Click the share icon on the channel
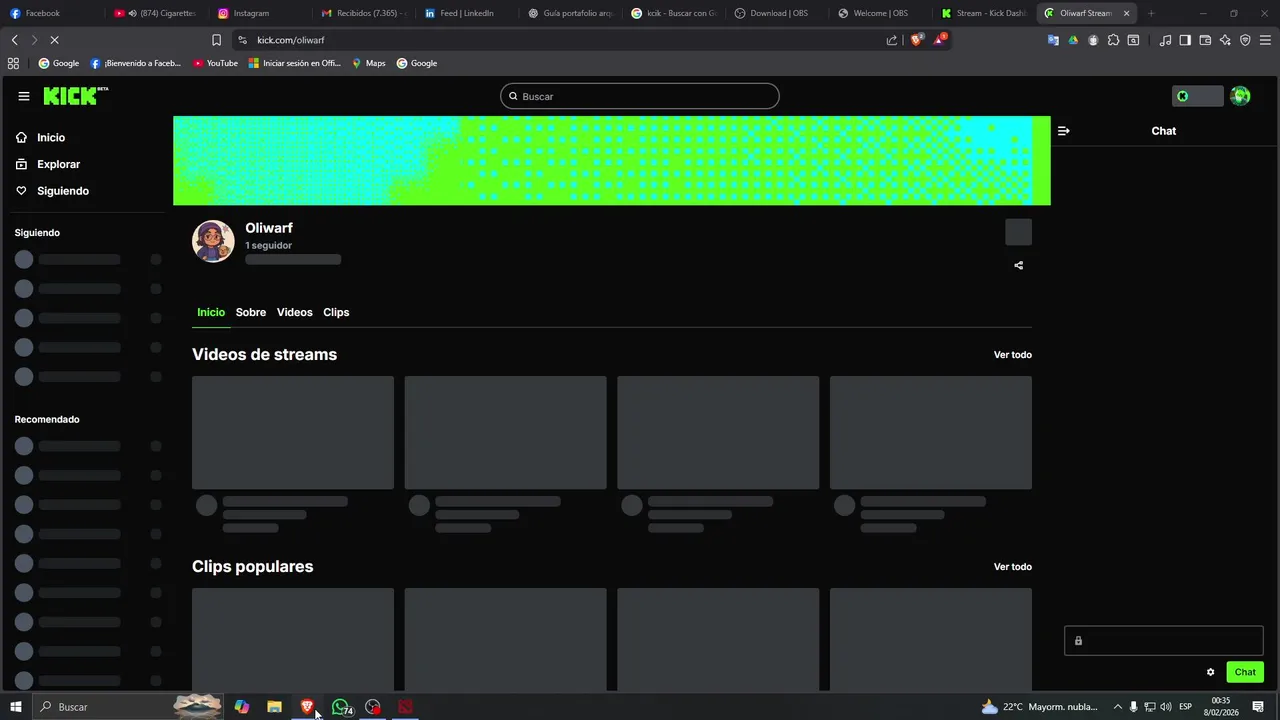This screenshot has width=1280, height=720. tap(1018, 265)
